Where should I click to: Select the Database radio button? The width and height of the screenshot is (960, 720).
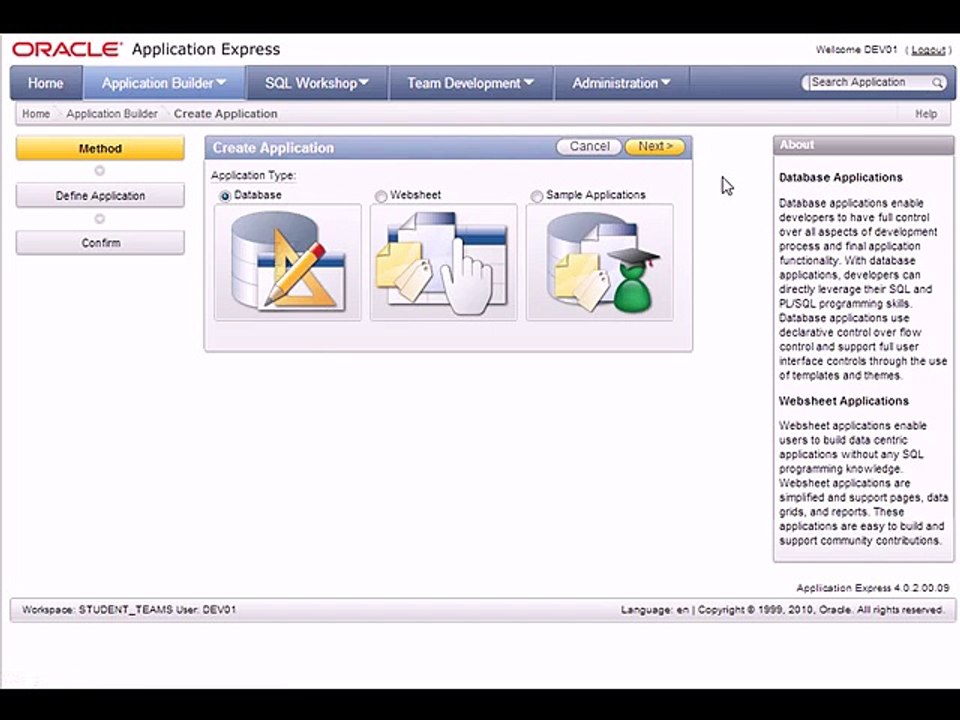click(225, 196)
